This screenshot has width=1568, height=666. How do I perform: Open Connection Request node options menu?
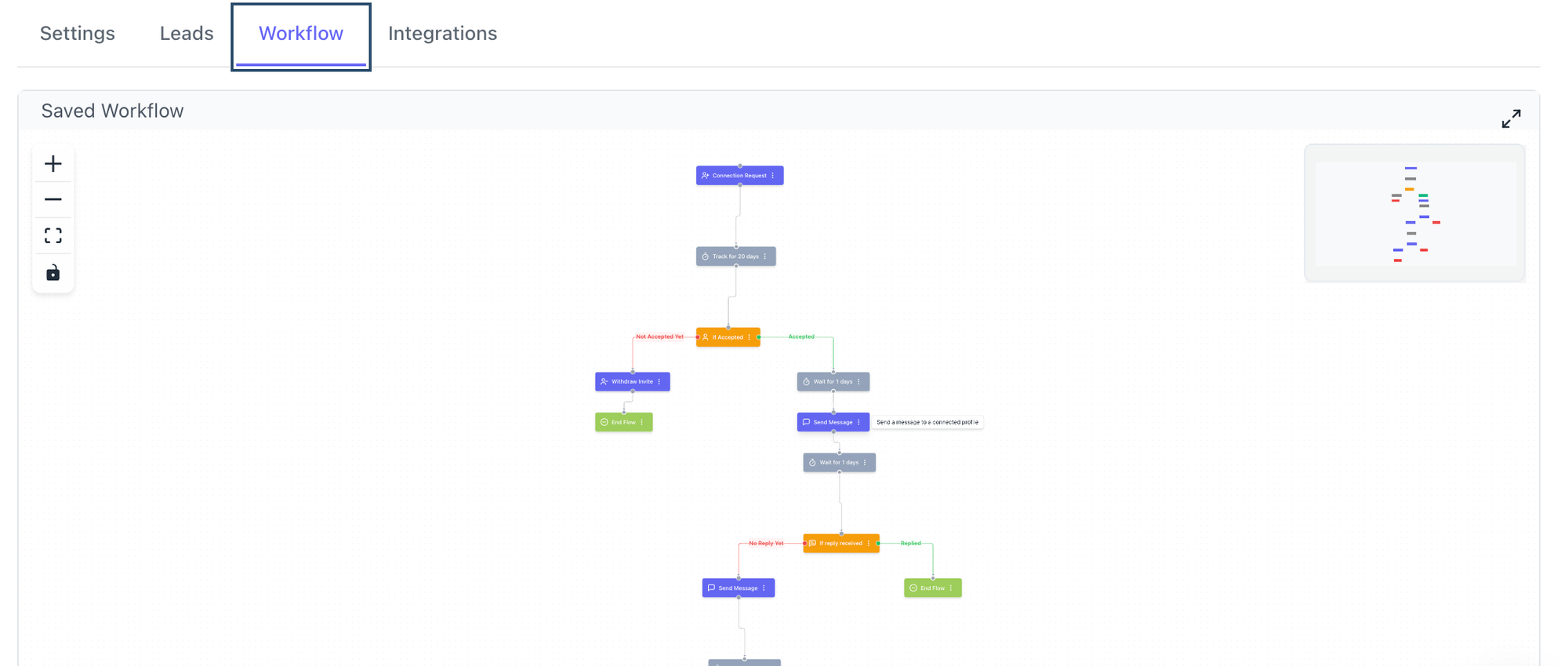click(773, 176)
